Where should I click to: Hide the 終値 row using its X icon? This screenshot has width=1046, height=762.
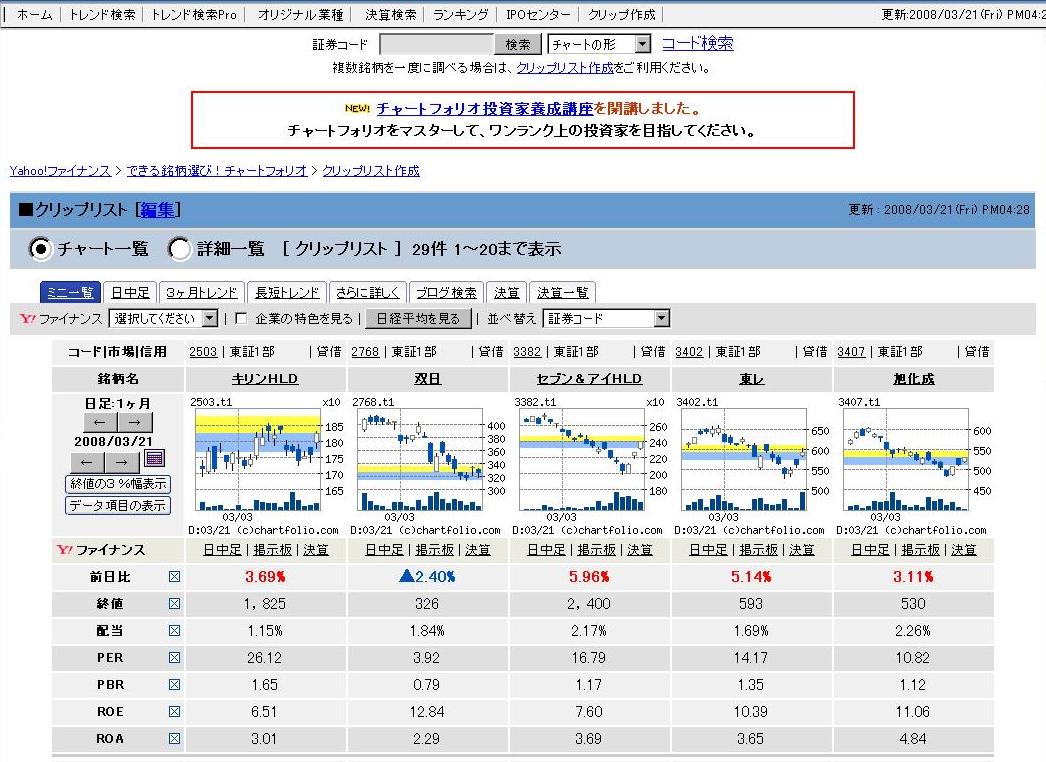175,604
